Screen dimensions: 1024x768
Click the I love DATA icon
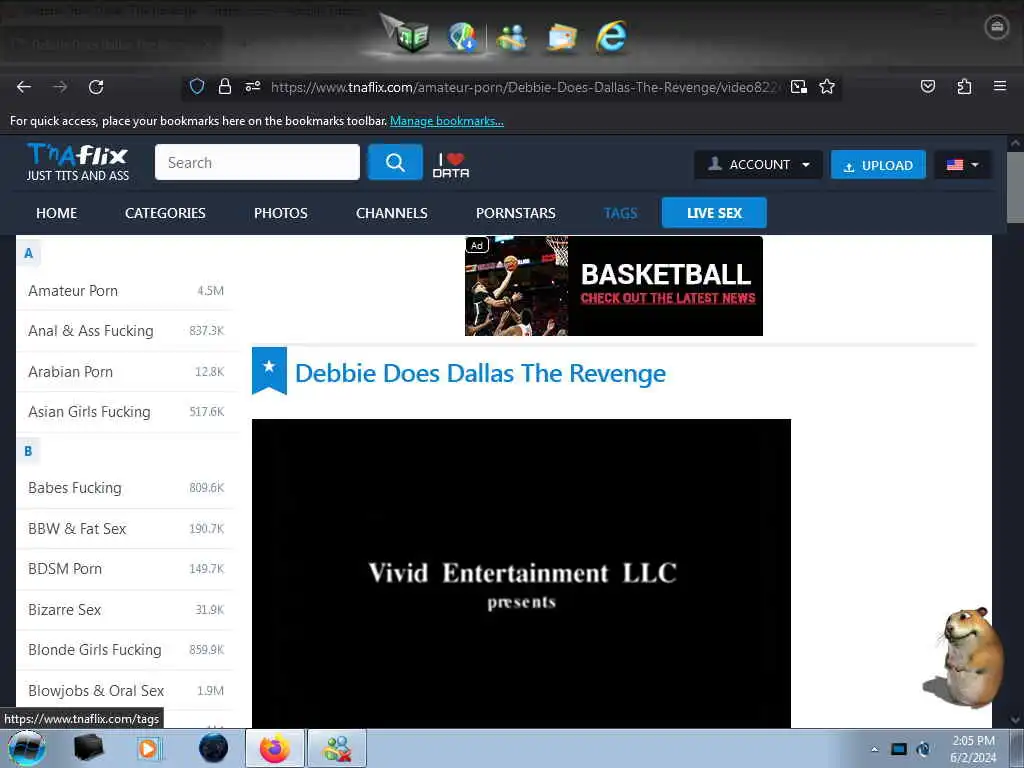[451, 165]
